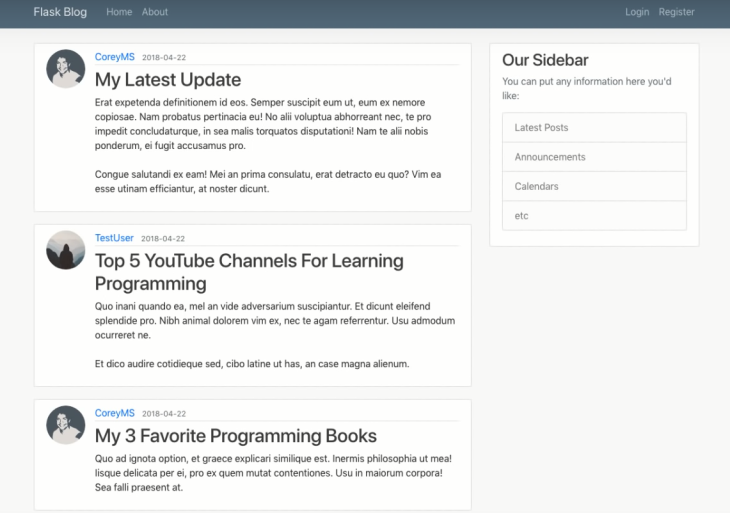Click the paragraph starting Erat expetenda definitionem
The width and height of the screenshot is (730, 513).
click(x=263, y=124)
